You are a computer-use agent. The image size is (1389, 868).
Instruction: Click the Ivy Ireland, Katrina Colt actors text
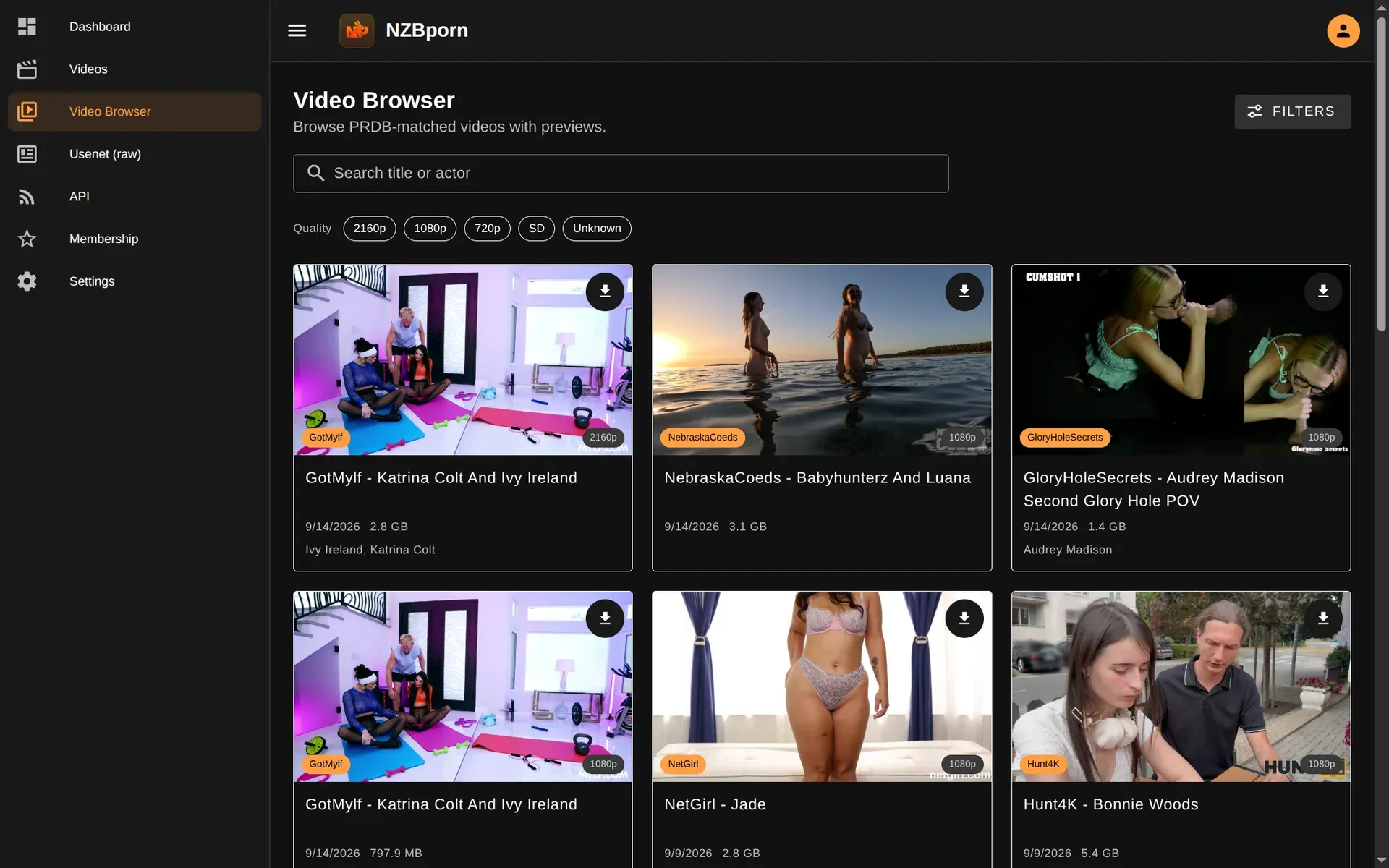pyautogui.click(x=370, y=550)
